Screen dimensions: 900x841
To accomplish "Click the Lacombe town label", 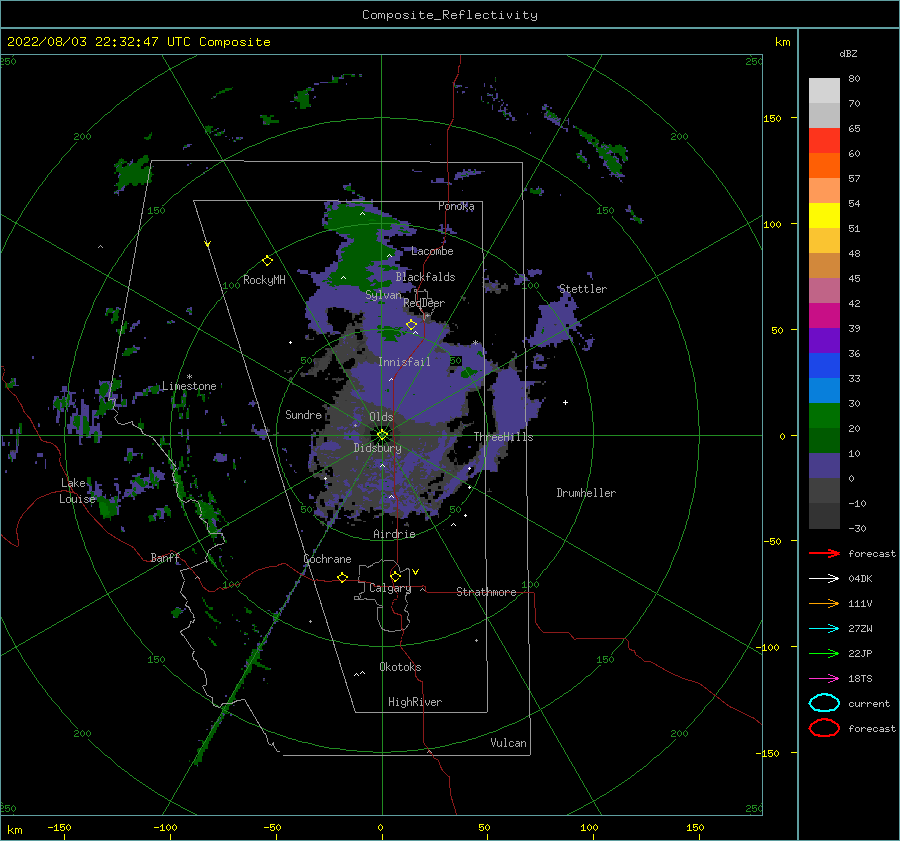I will point(432,251).
